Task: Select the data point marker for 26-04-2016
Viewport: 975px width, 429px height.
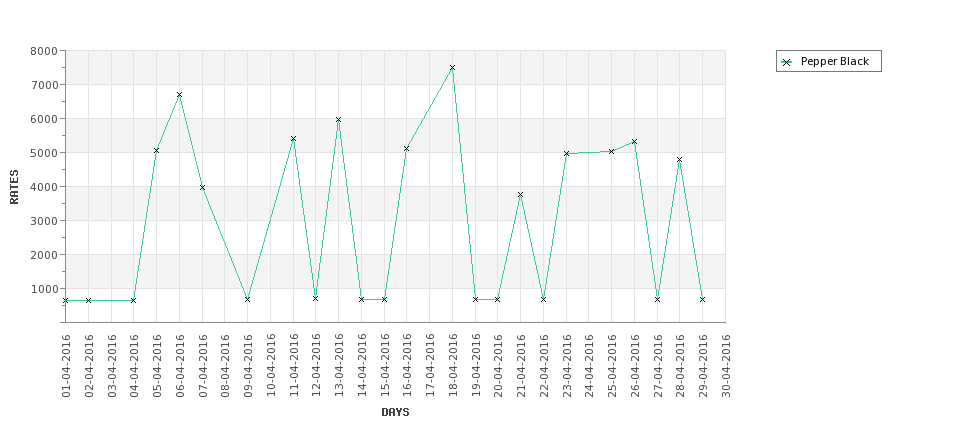Action: pyautogui.click(x=634, y=142)
